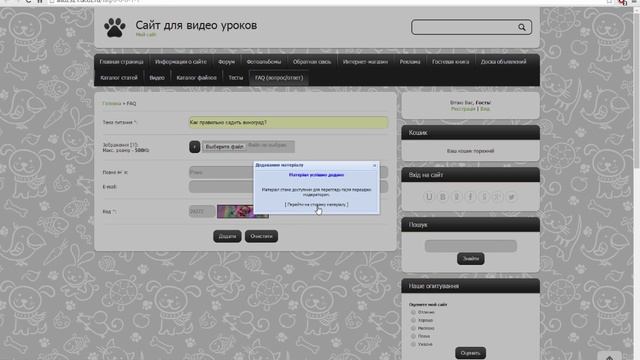The width and height of the screenshot is (640, 360).
Task: Open the Обратная связь menu item
Action: pyautogui.click(x=312, y=62)
